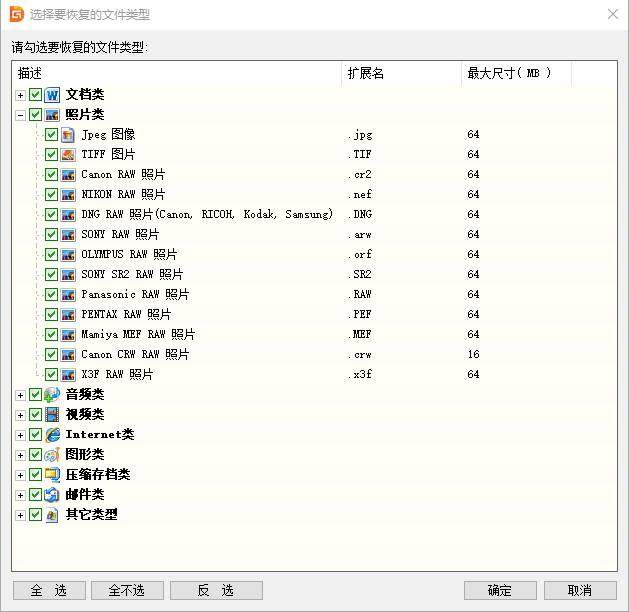Click the Word icon beside 文档类
The height and width of the screenshot is (612, 629).
coord(53,94)
